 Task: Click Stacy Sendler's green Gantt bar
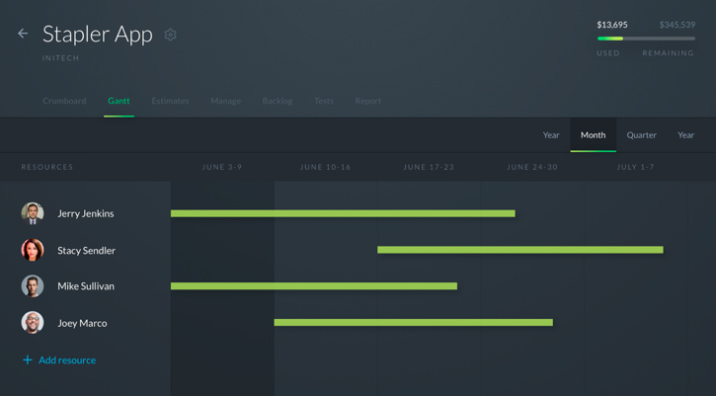click(520, 250)
